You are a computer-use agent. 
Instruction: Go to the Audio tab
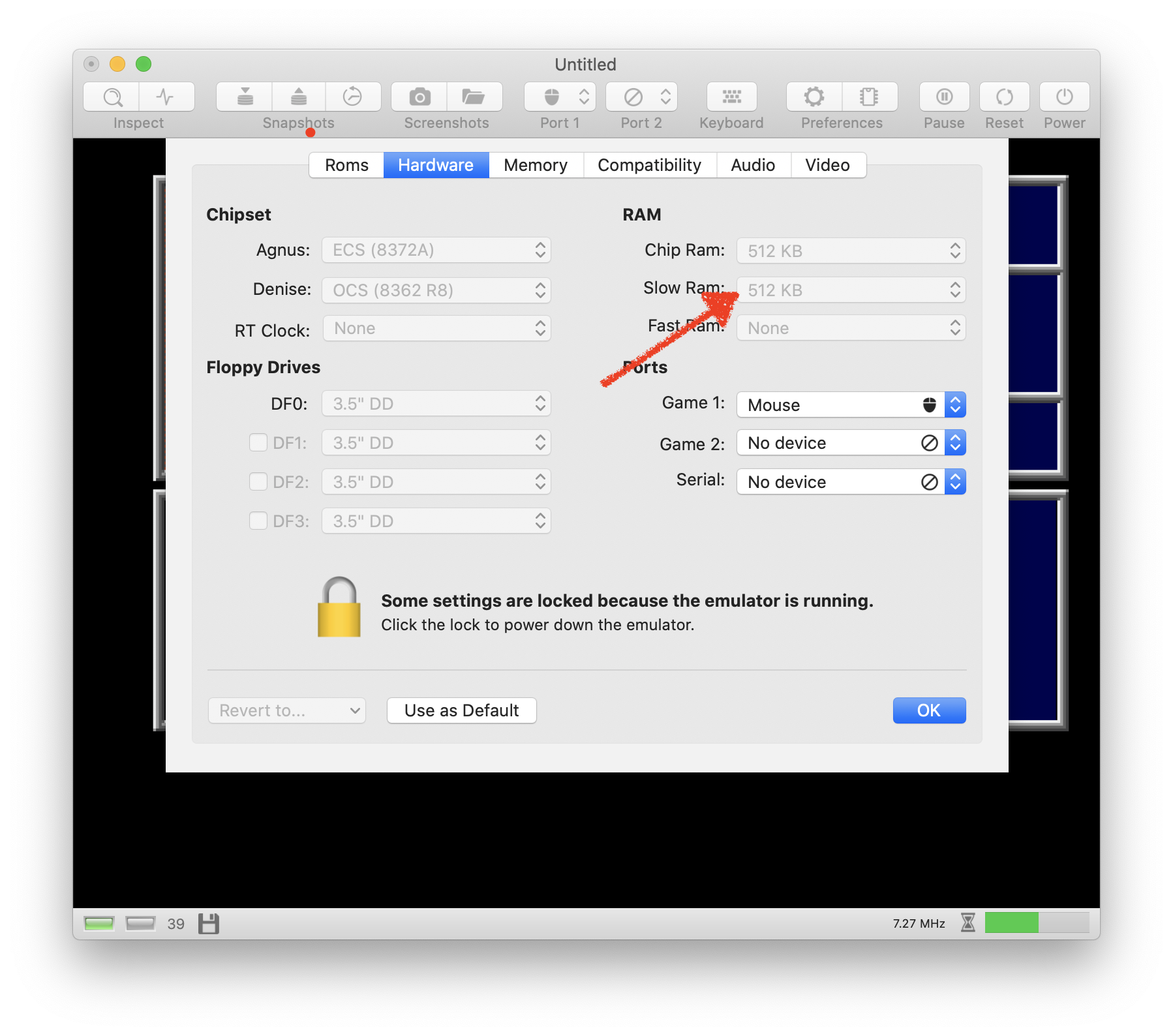pyautogui.click(x=753, y=165)
